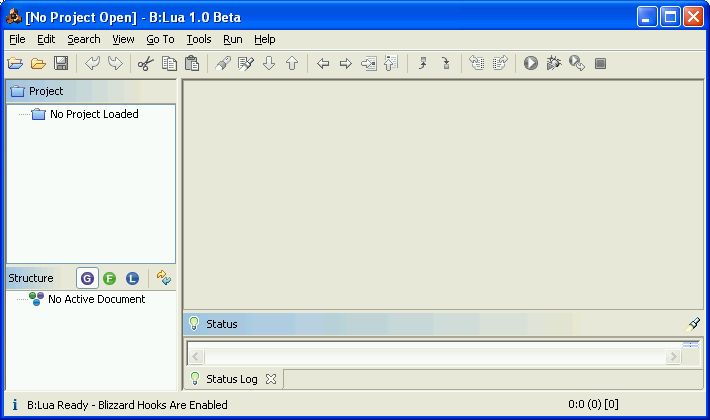The width and height of the screenshot is (710, 420).
Task: Click the Status panel header title
Action: click(x=221, y=324)
